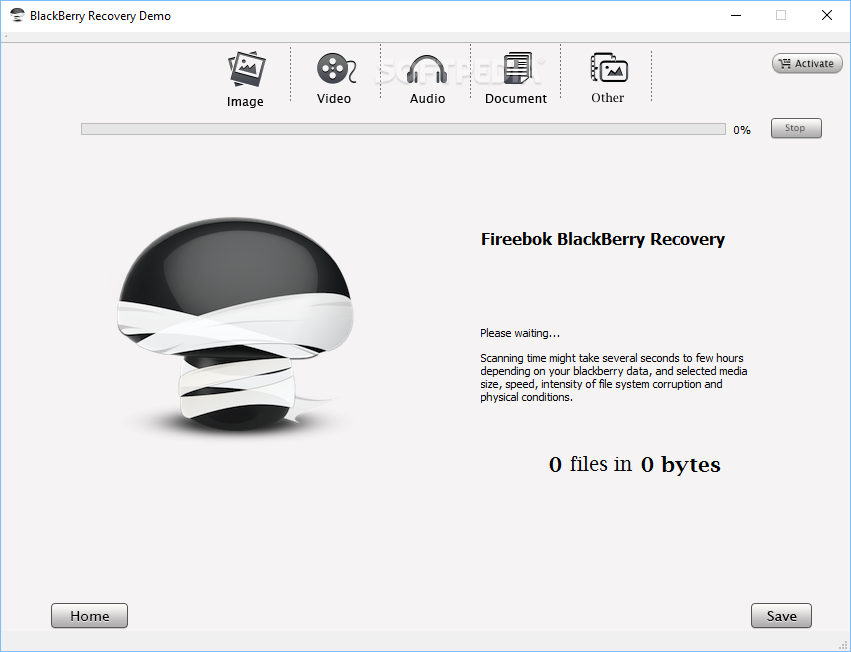Select the Other files category icon
The height and width of the screenshot is (652, 851).
tap(608, 68)
